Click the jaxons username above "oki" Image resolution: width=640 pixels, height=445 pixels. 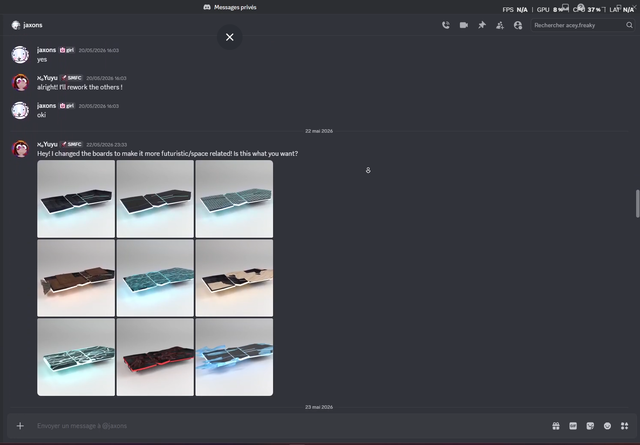point(47,105)
